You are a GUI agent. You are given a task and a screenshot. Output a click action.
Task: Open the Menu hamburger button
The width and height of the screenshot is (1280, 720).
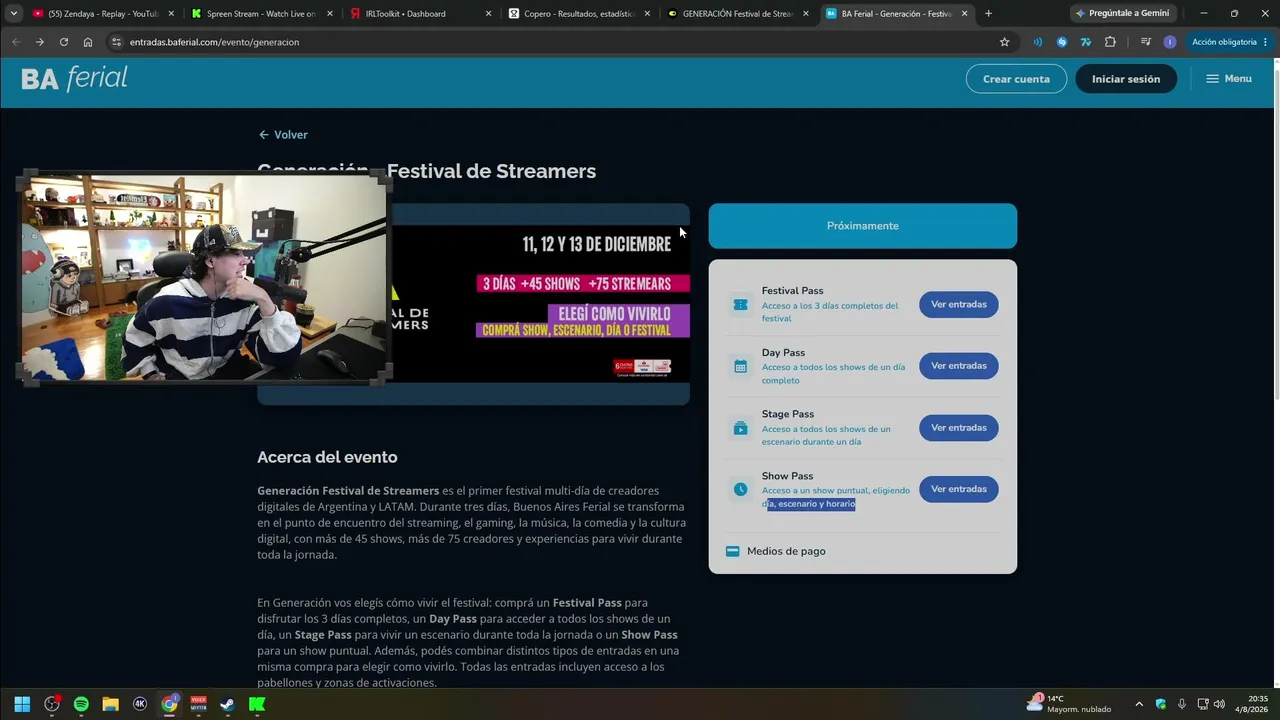(x=1228, y=79)
